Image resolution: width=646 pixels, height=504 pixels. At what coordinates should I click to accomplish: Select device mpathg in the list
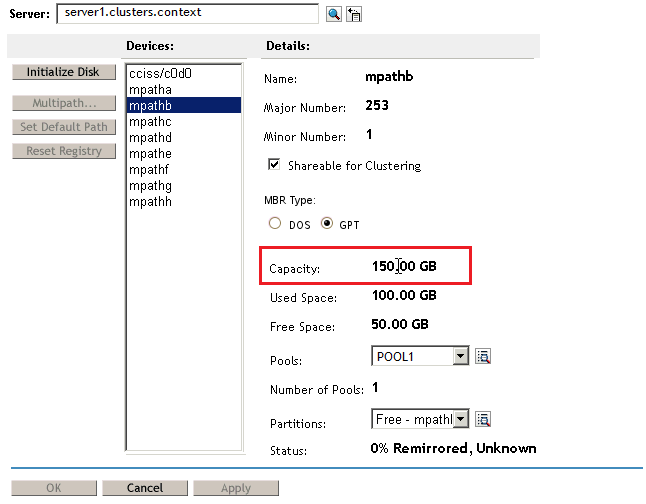[184, 186]
